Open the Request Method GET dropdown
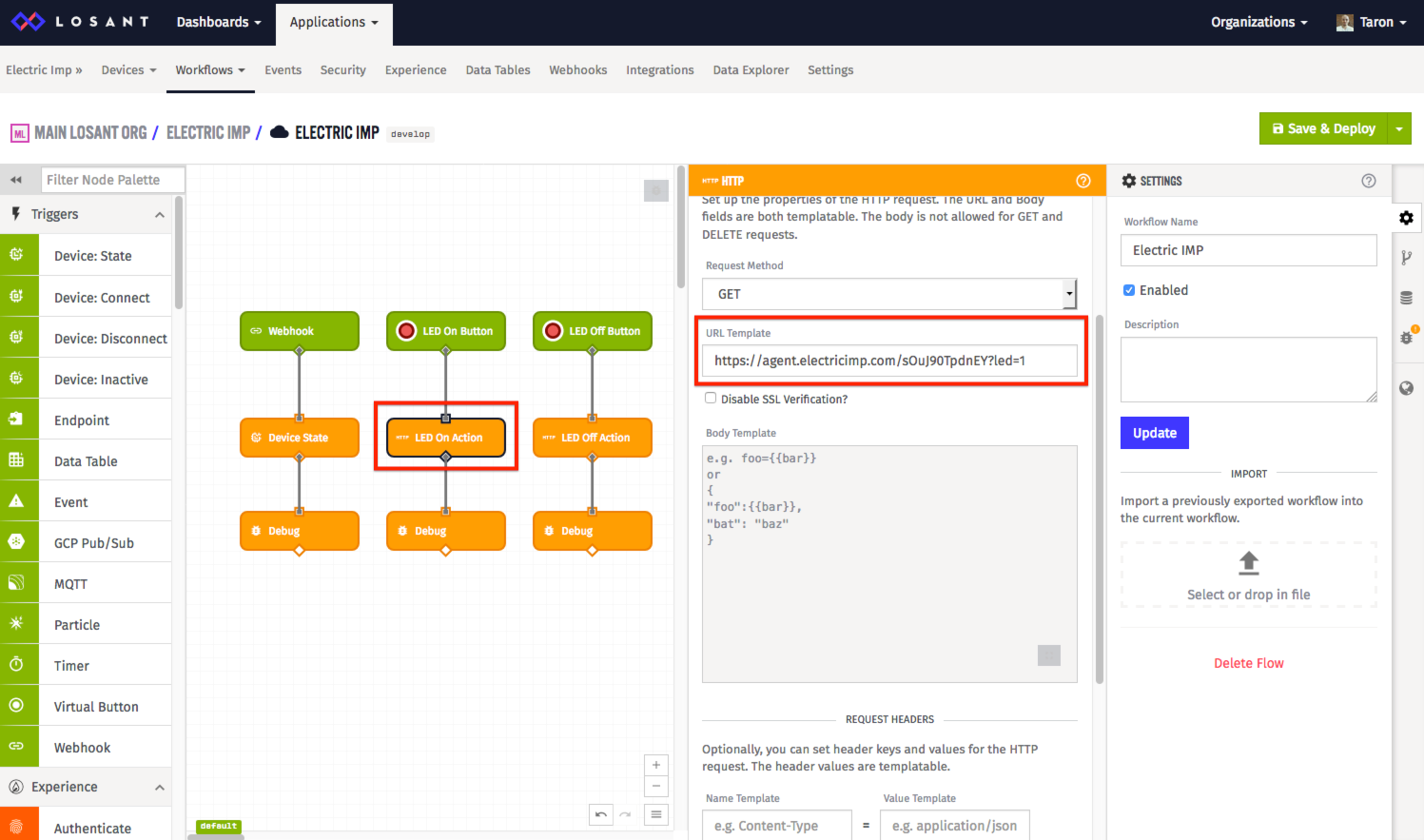The height and width of the screenshot is (840, 1424). click(889, 294)
